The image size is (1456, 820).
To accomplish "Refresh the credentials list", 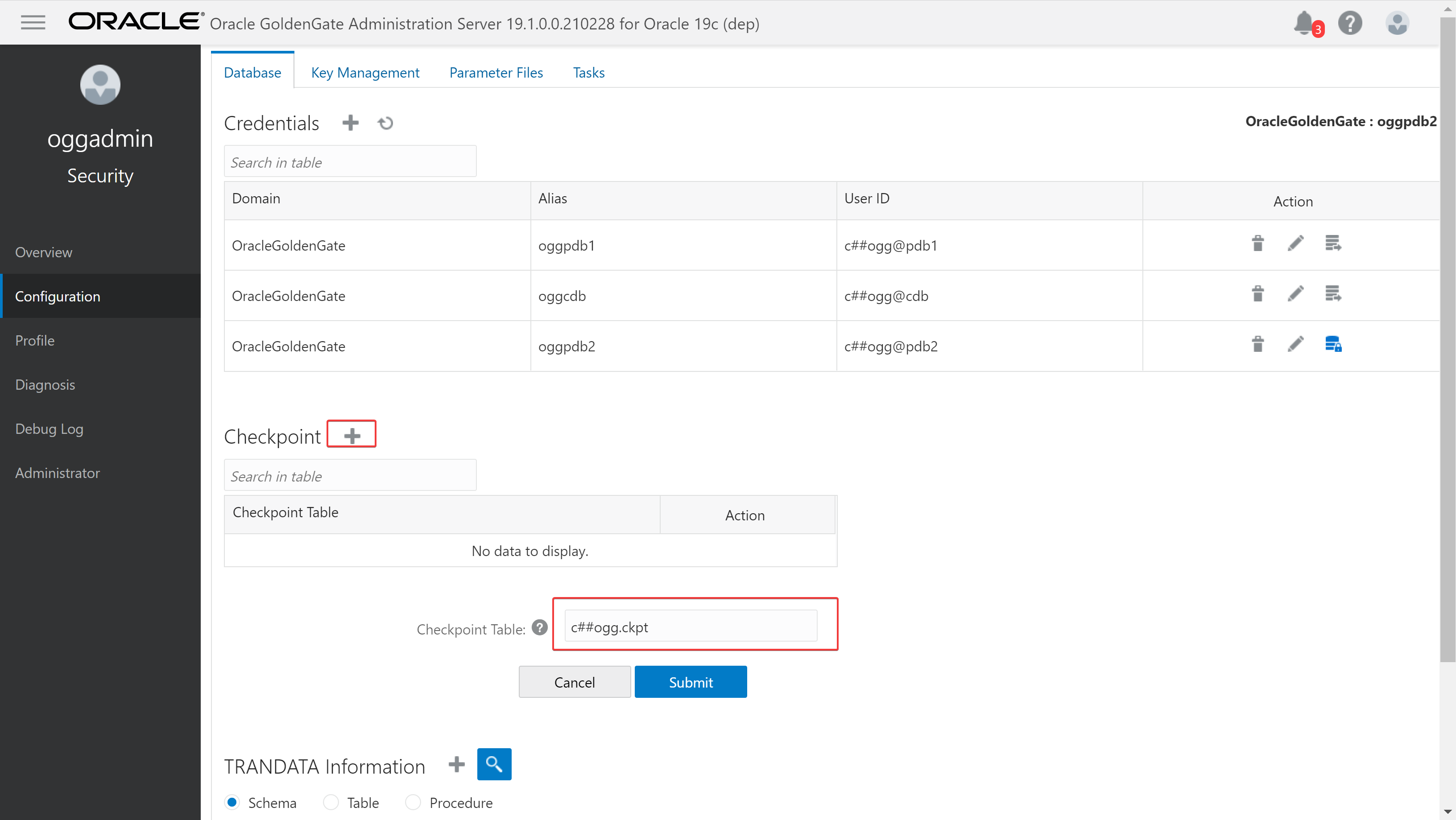I will 385,123.
